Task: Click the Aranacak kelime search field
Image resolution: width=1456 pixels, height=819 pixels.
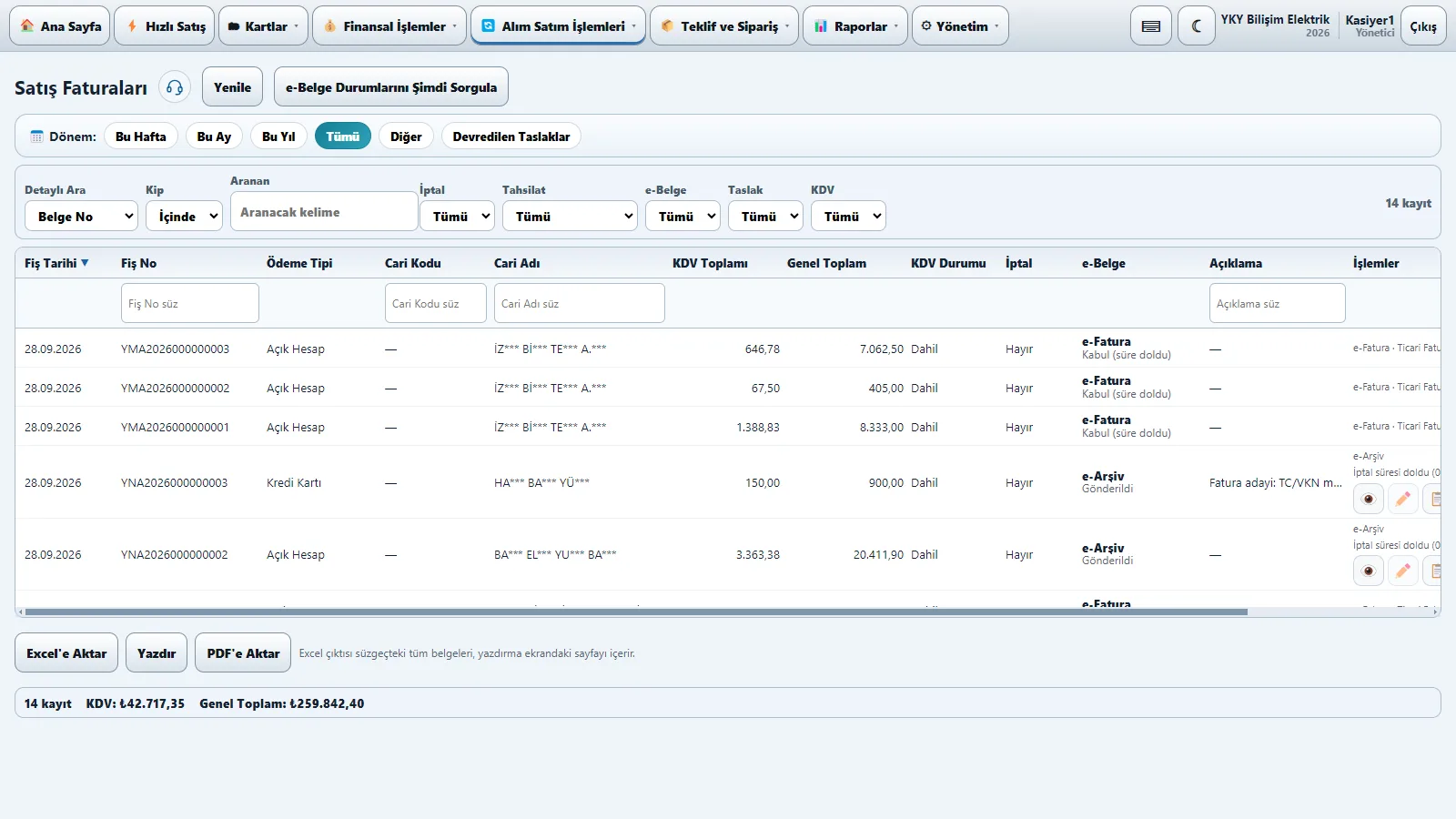Action: pyautogui.click(x=324, y=211)
